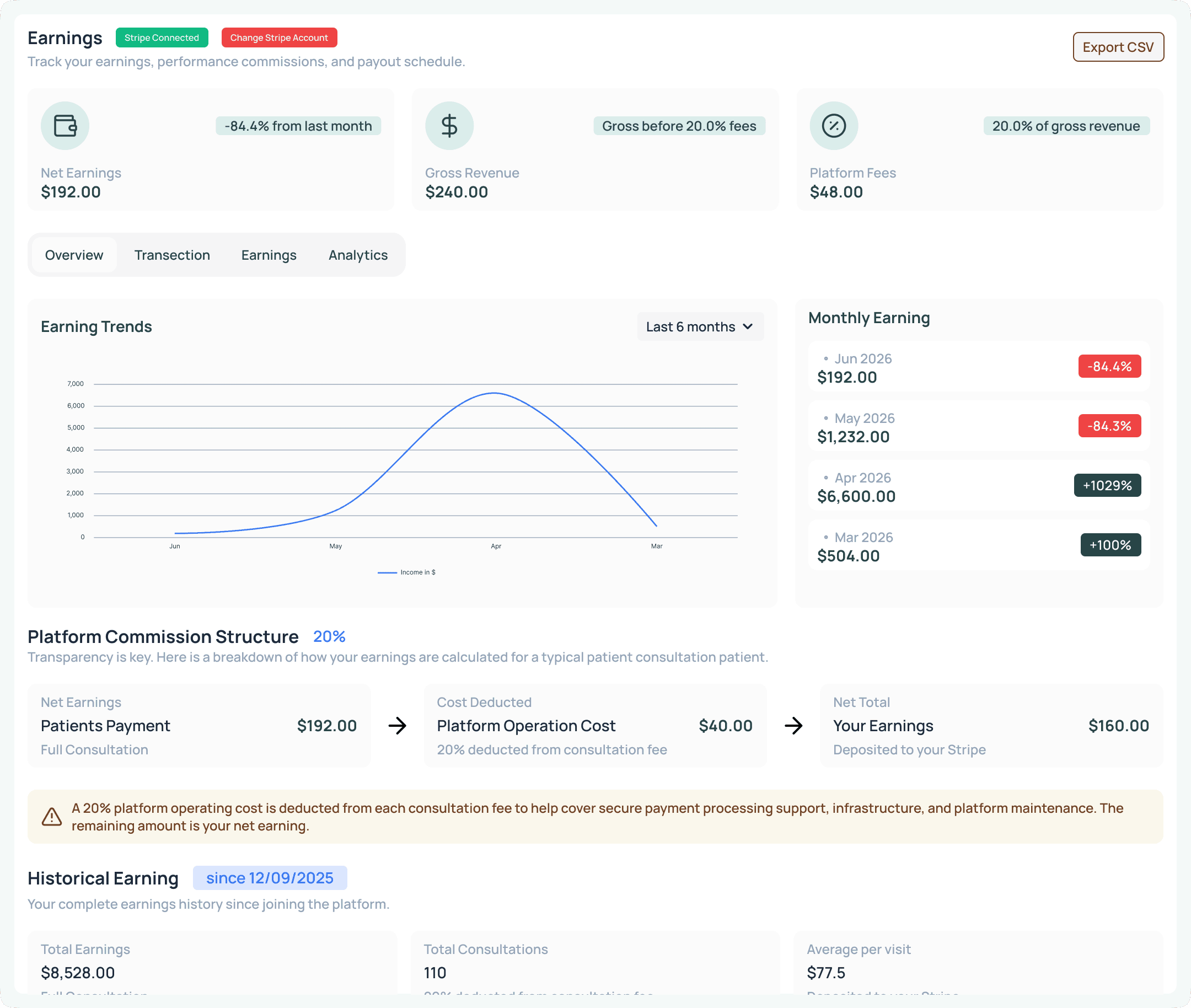1191x1008 pixels.
Task: Click the $48.00 Platform Fees value
Action: point(836,192)
